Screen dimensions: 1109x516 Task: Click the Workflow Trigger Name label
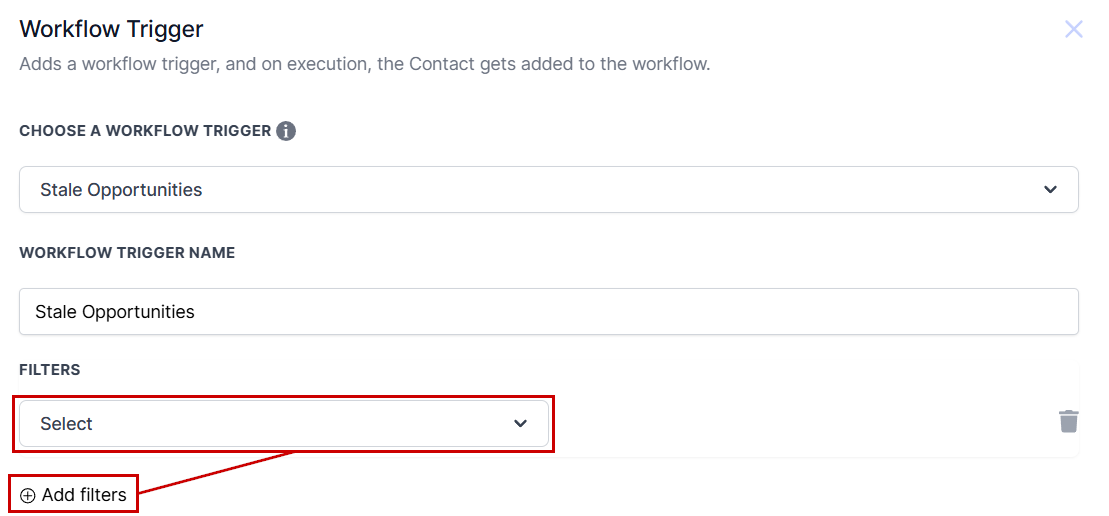coord(127,252)
